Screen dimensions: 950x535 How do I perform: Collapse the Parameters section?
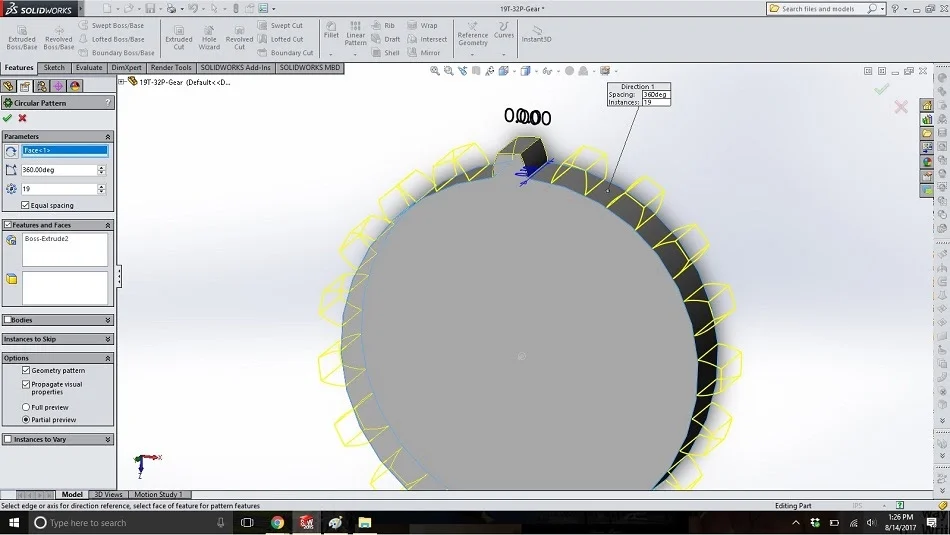coord(108,137)
